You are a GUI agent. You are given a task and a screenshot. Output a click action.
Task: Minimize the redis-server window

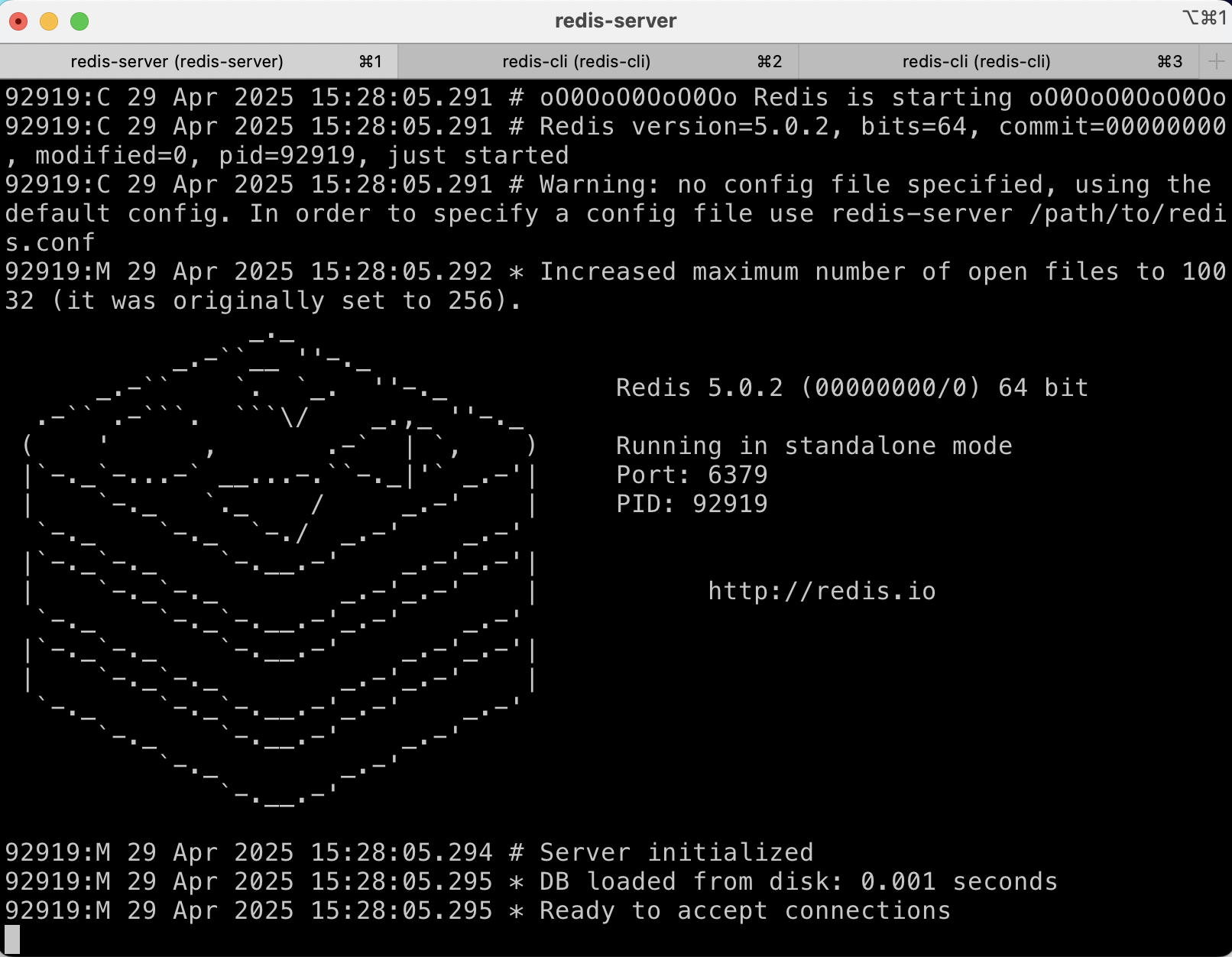point(49,21)
